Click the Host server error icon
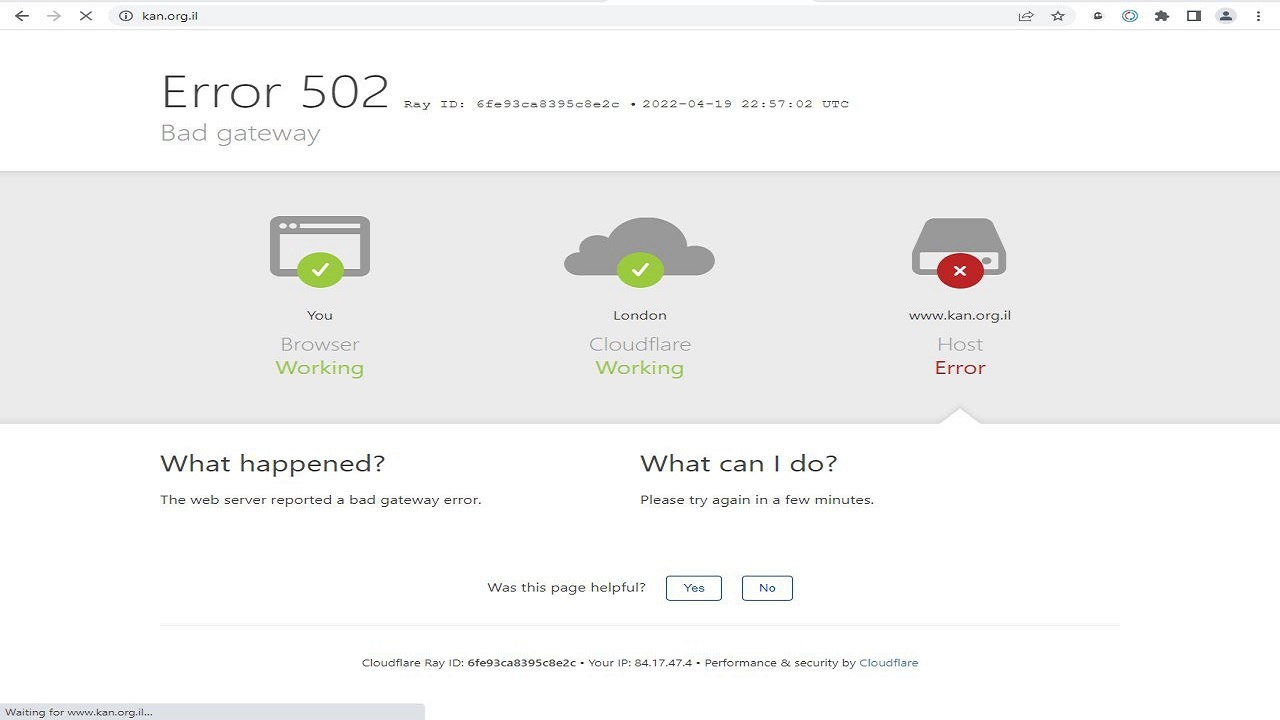 click(x=959, y=250)
